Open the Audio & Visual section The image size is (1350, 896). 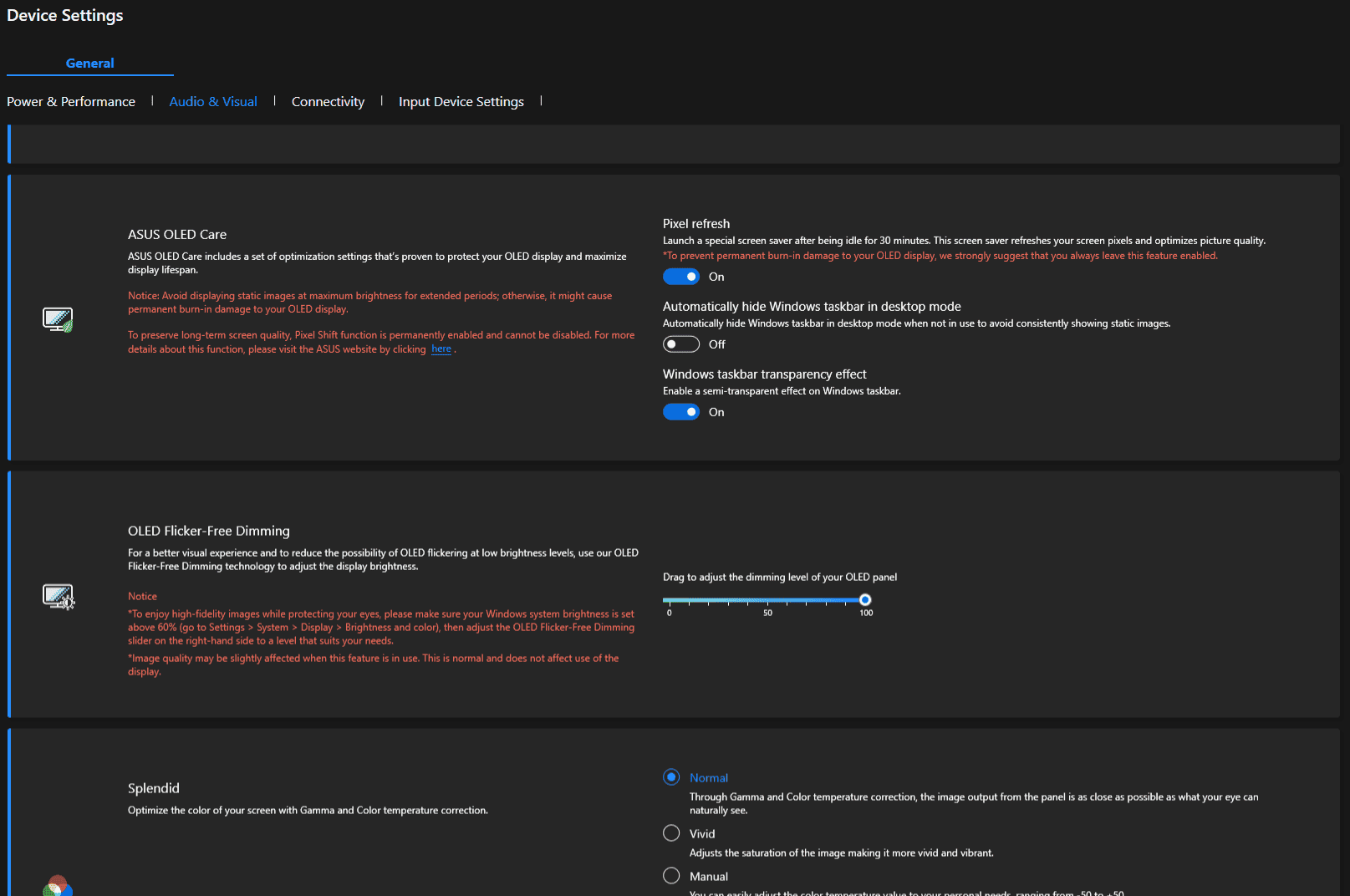[213, 102]
